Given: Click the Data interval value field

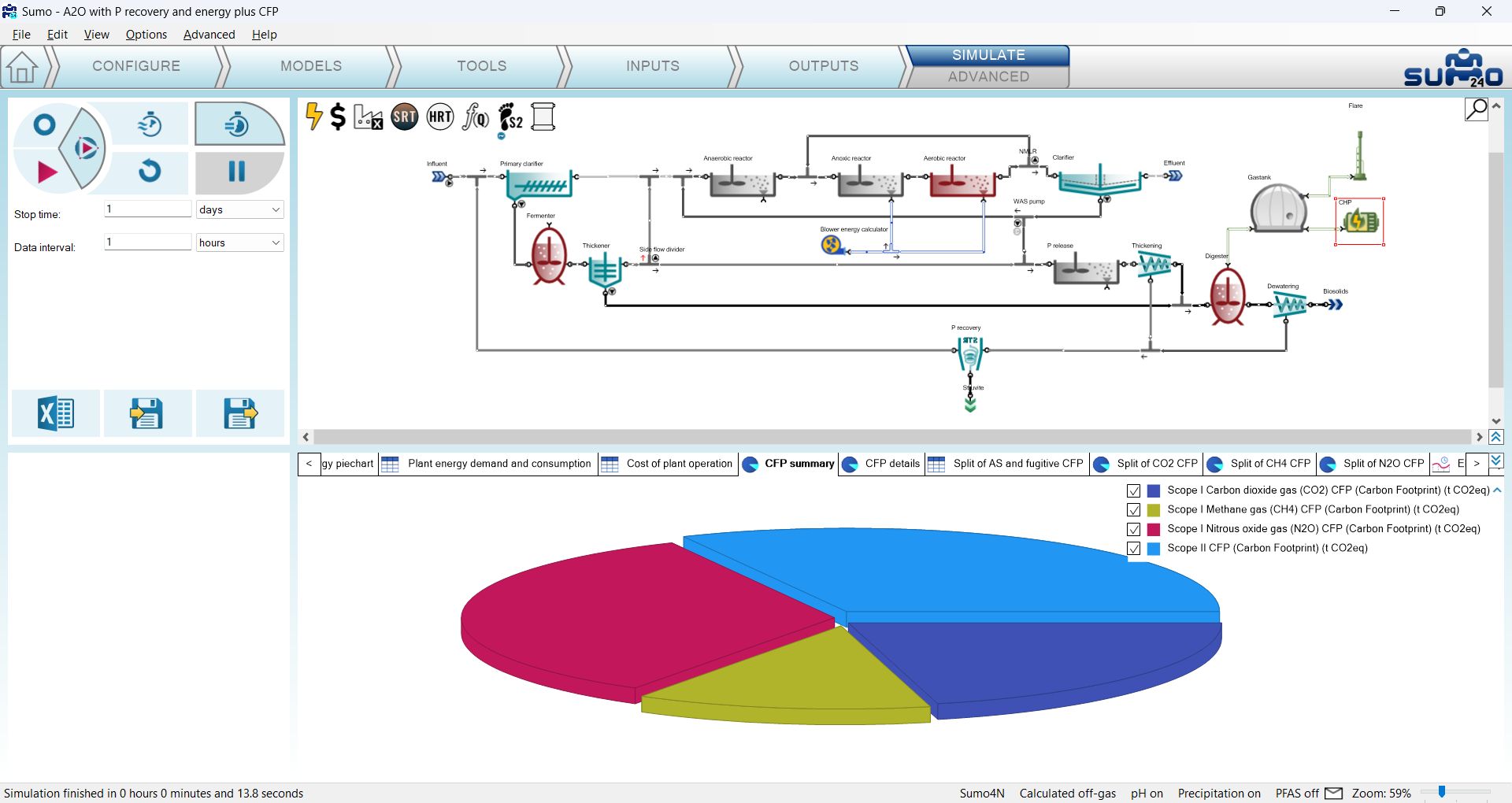Looking at the screenshot, I should click(148, 242).
